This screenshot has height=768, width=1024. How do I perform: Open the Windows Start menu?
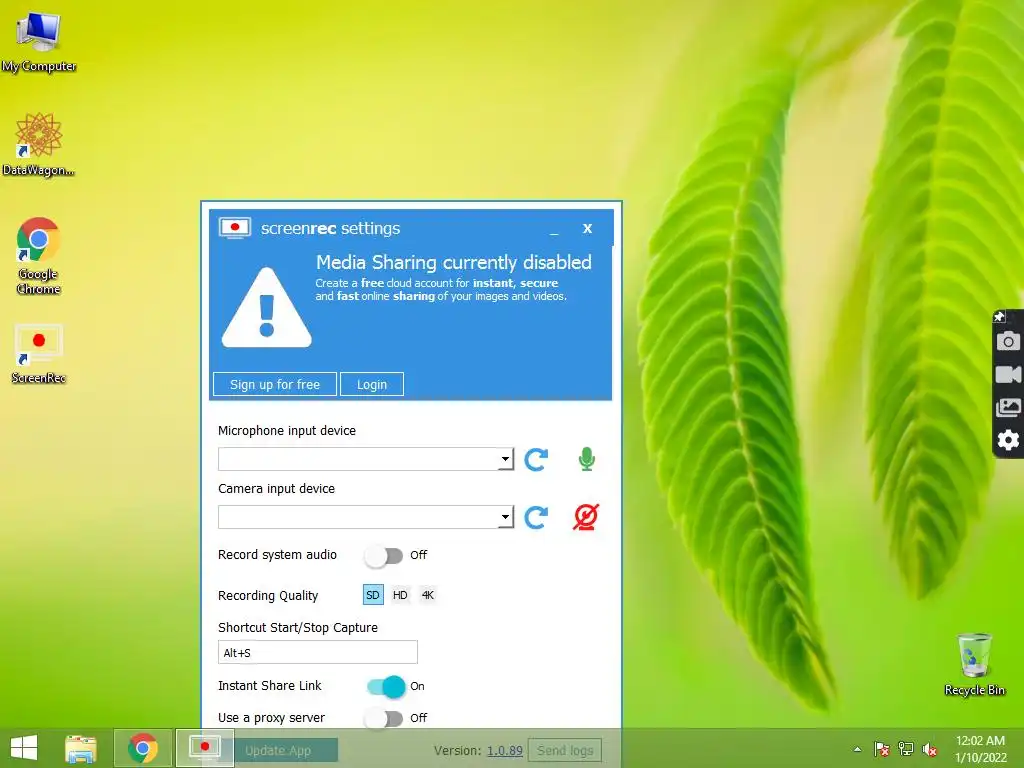(24, 748)
